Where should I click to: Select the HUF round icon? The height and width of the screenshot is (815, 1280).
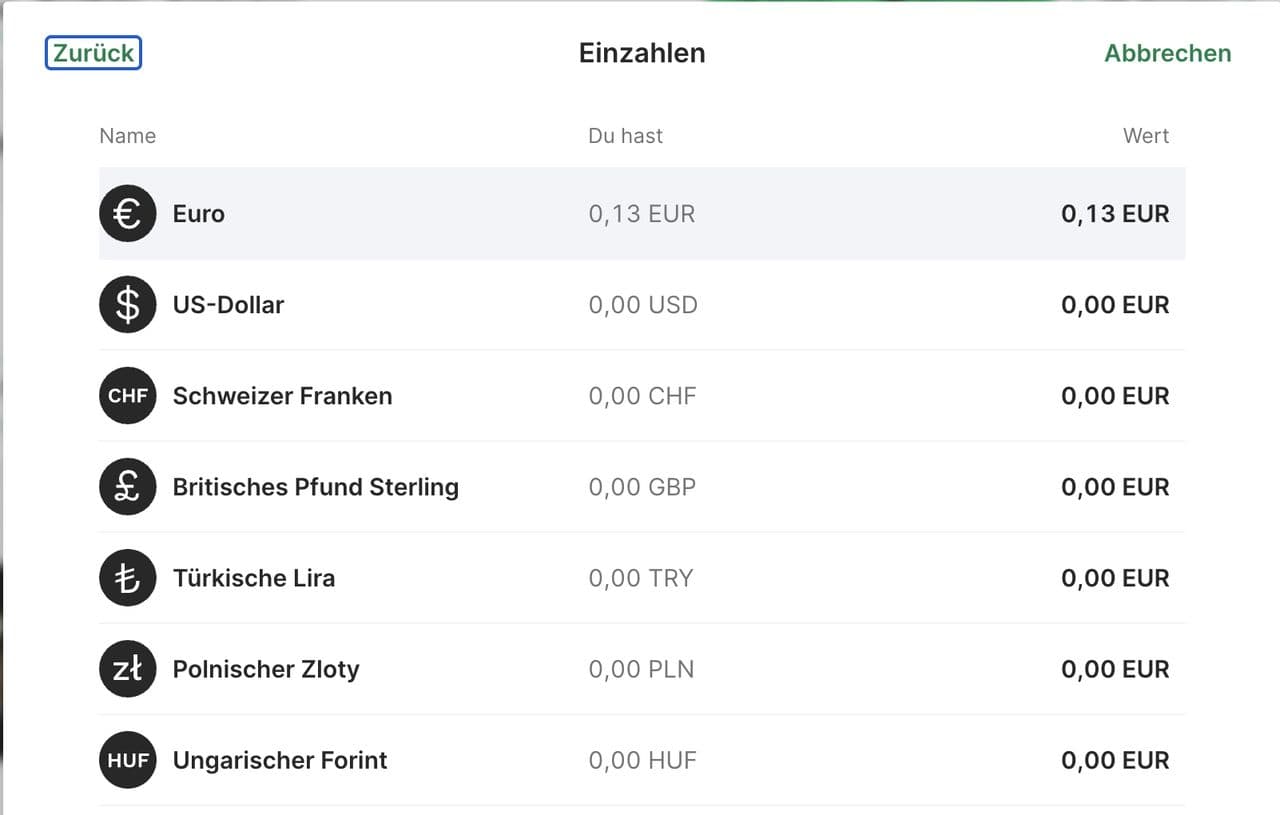tap(128, 760)
